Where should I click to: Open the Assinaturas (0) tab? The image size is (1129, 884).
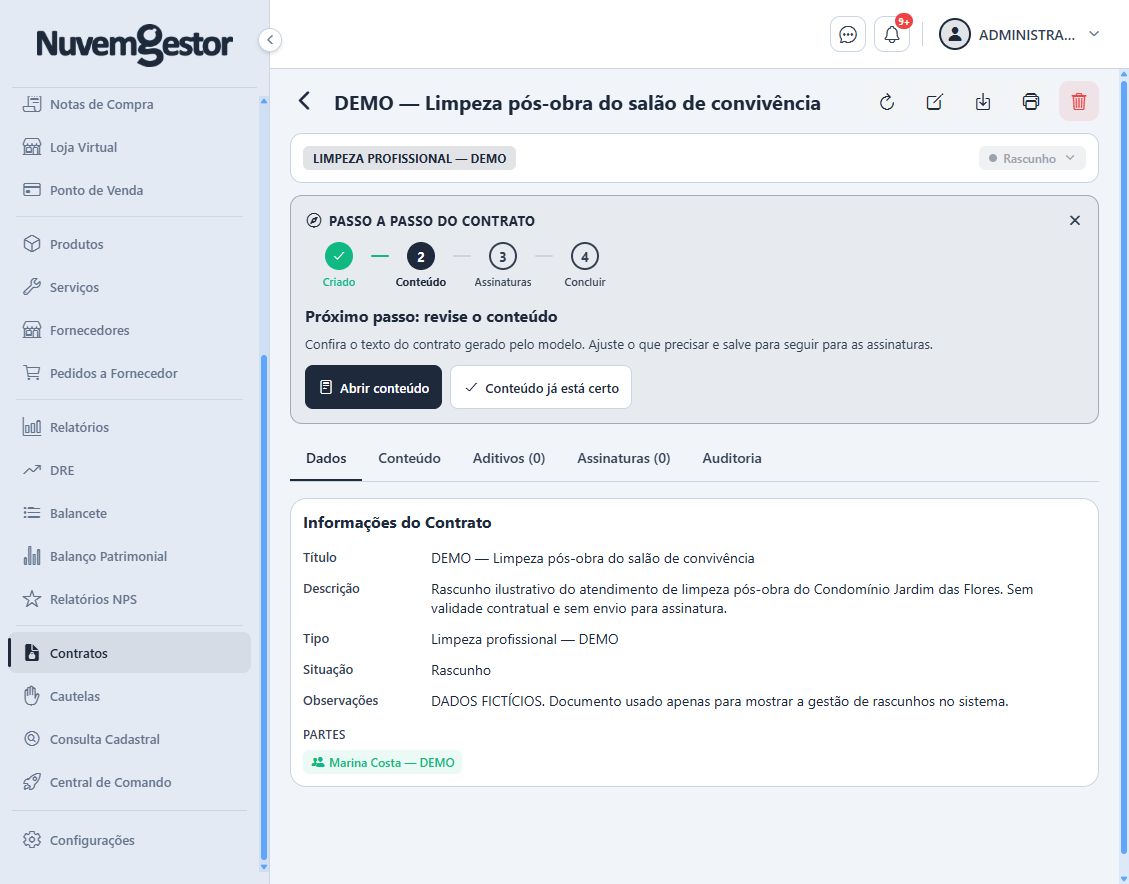(x=624, y=459)
